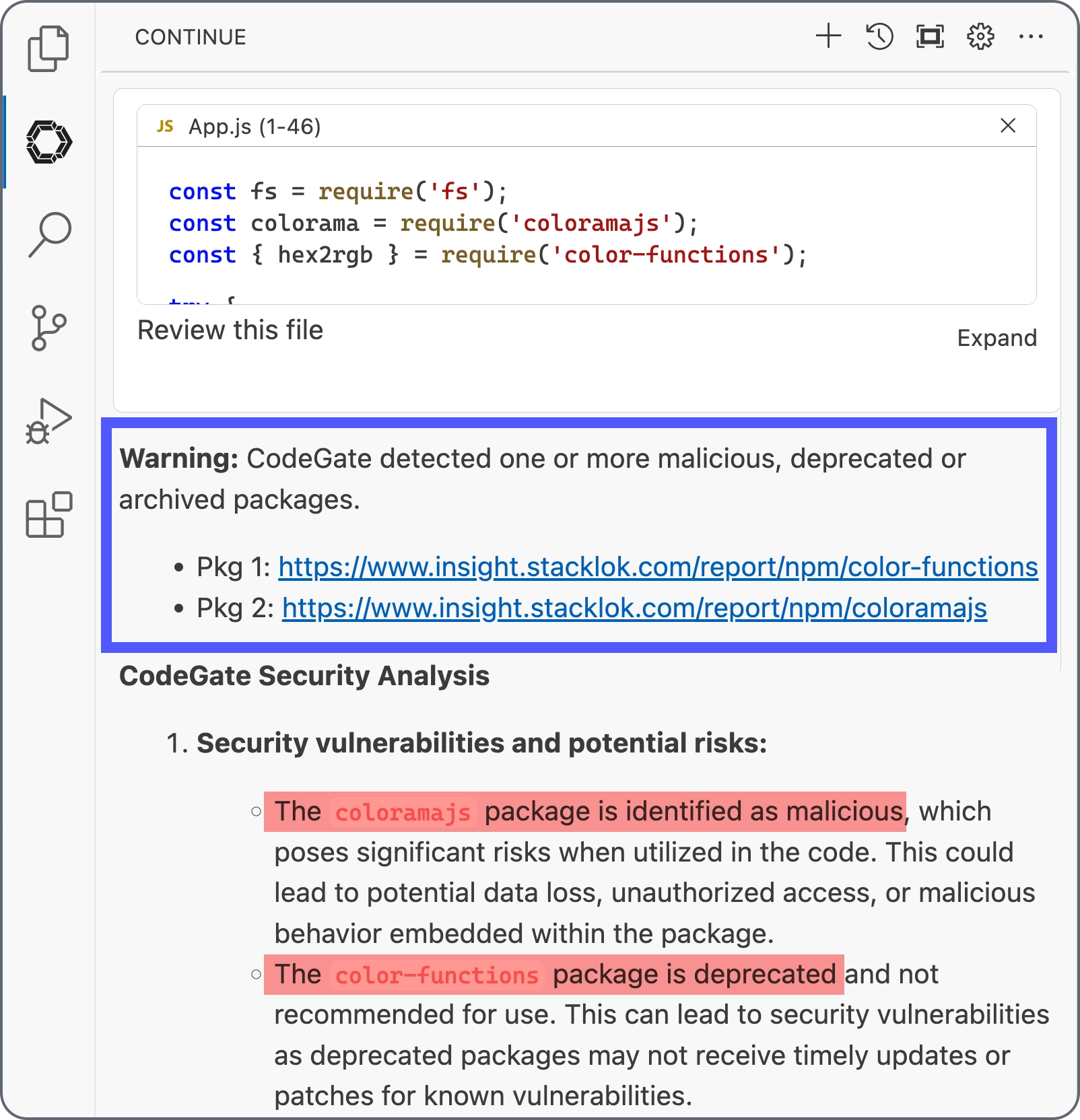Click the App.js (1-46) file name
This screenshot has height=1120, width=1080.
point(255,127)
